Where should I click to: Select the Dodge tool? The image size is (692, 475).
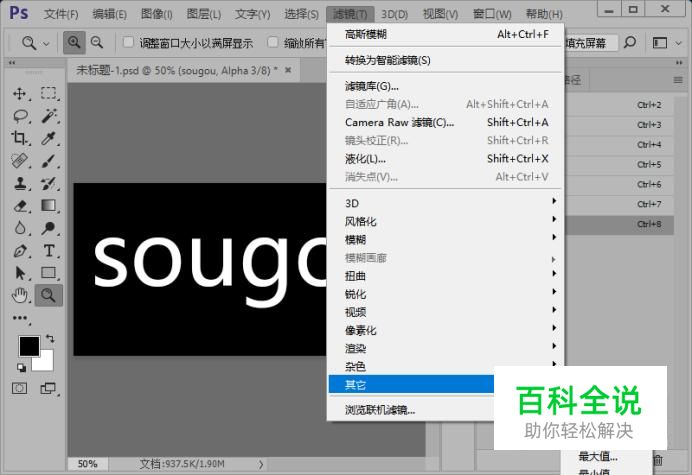pyautogui.click(x=49, y=228)
